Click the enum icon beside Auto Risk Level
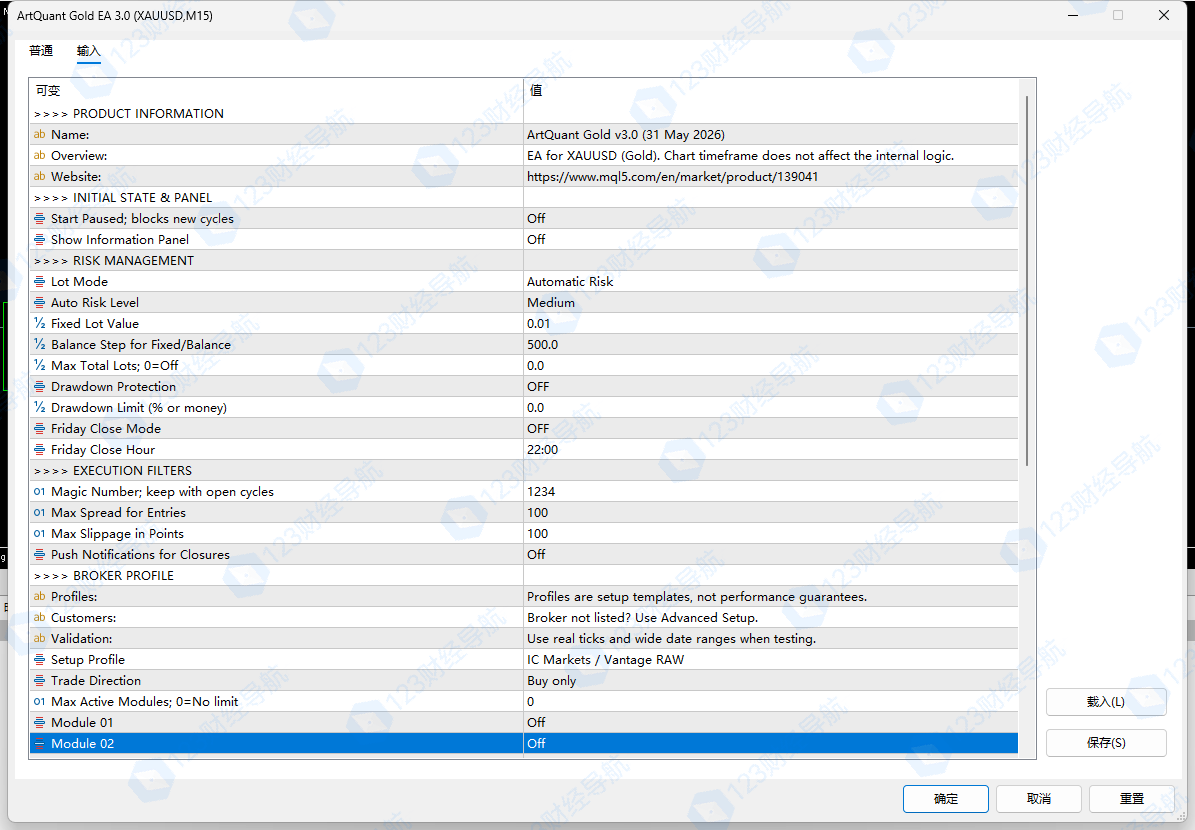1195x830 pixels. 40,303
